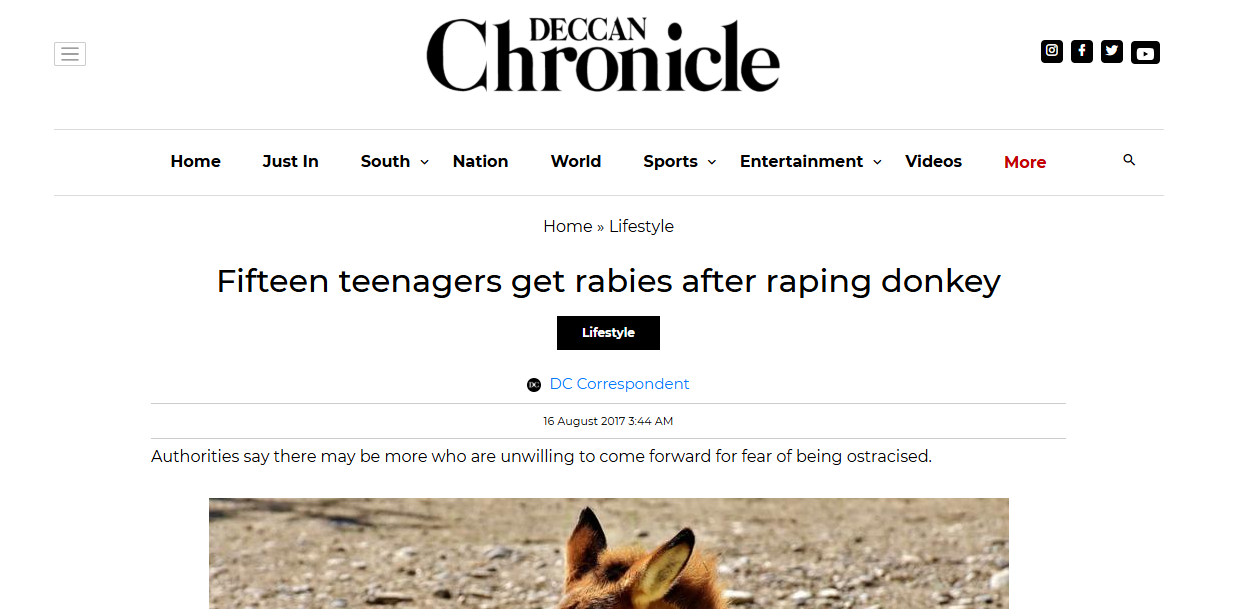
Task: Open the Videos section
Action: (933, 162)
